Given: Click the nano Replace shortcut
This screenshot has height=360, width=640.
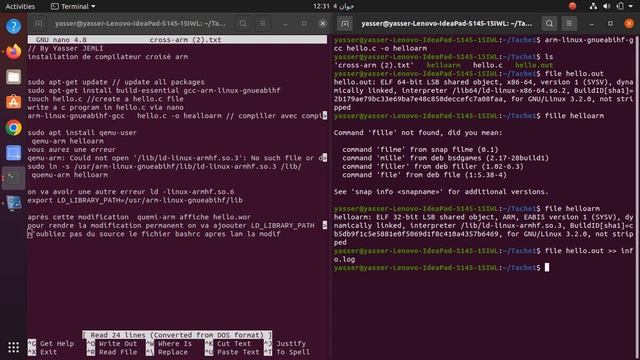Looking at the screenshot, I should click(167, 352).
